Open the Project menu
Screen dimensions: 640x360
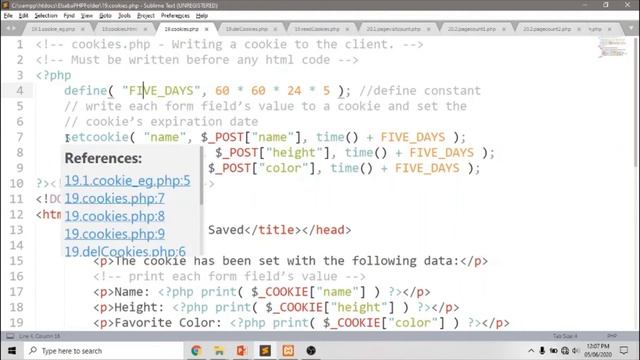[x=146, y=16]
